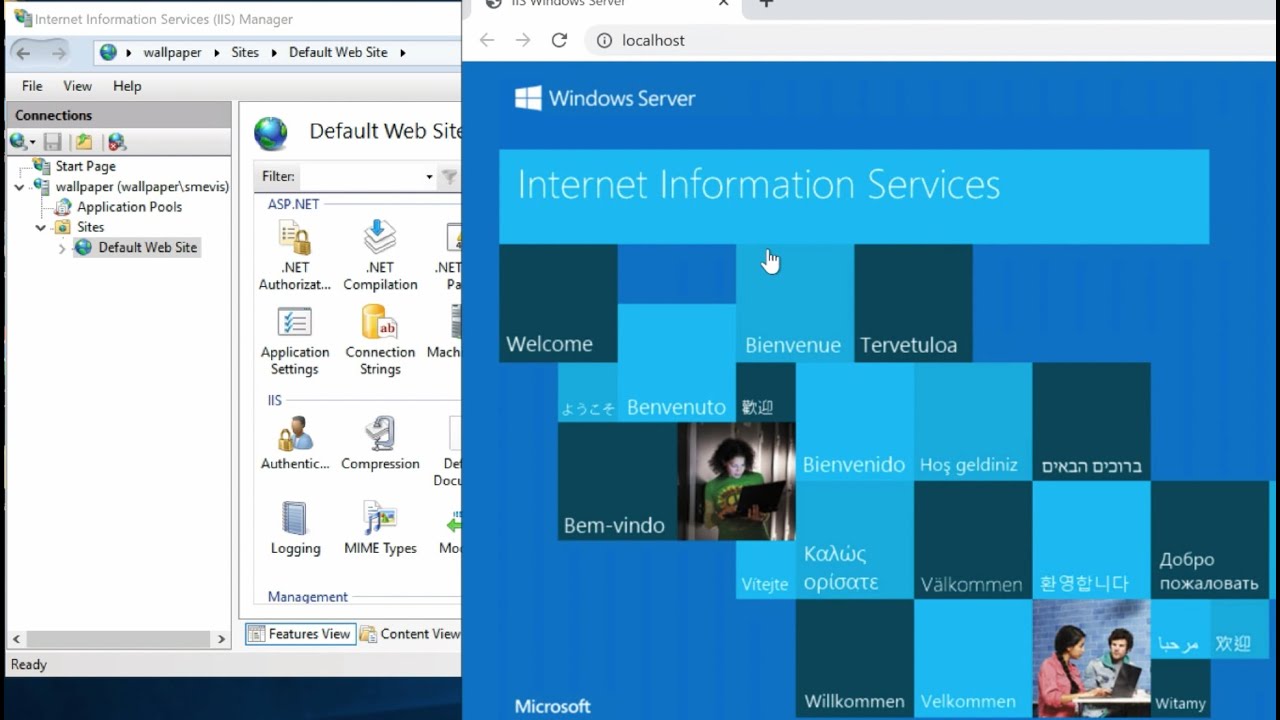Go forward in IIS Manager navigation

tap(59, 53)
